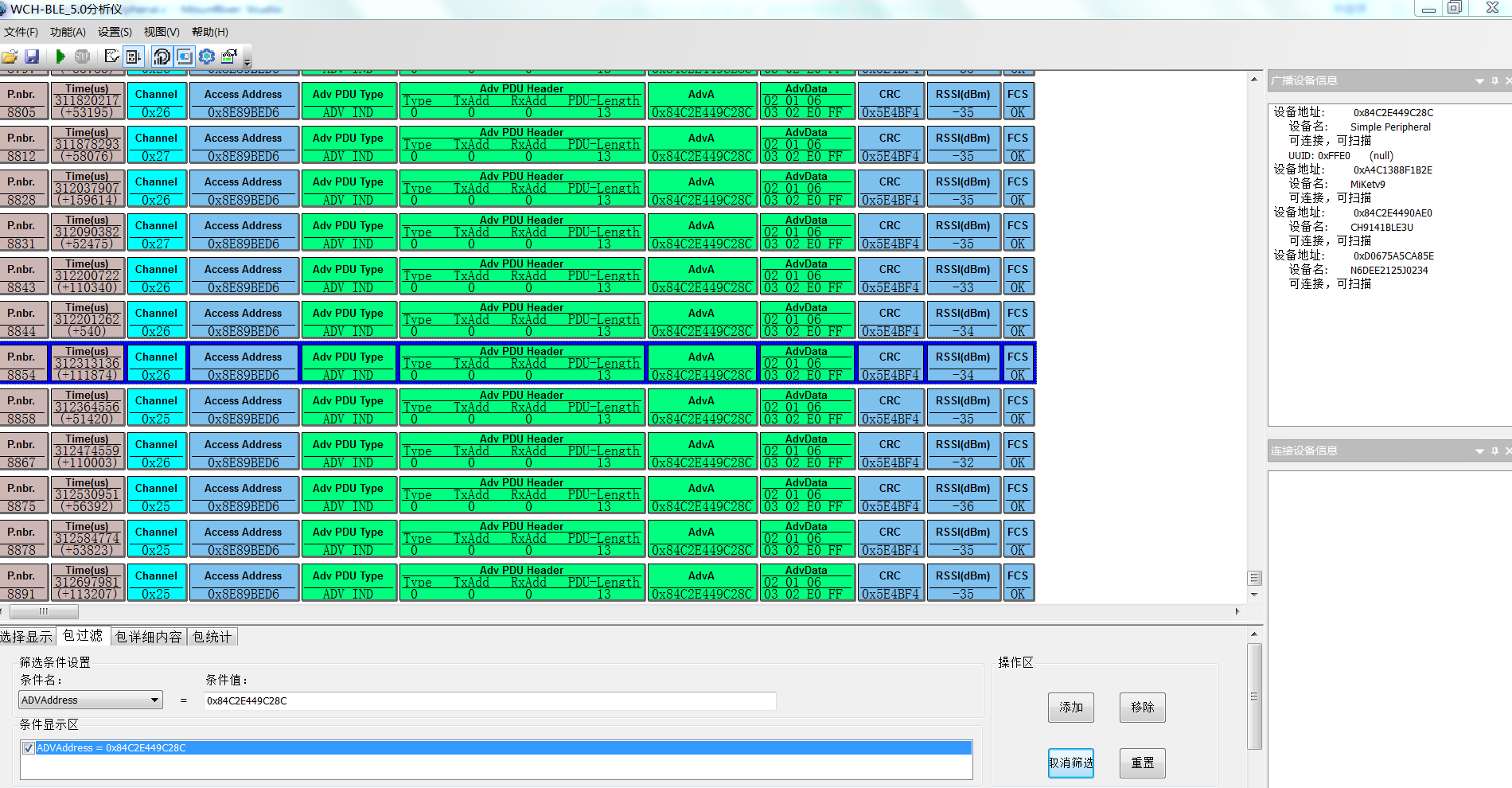Click RSSI value -36 in packet 8875
This screenshot has width=1512, height=788.
click(x=964, y=507)
